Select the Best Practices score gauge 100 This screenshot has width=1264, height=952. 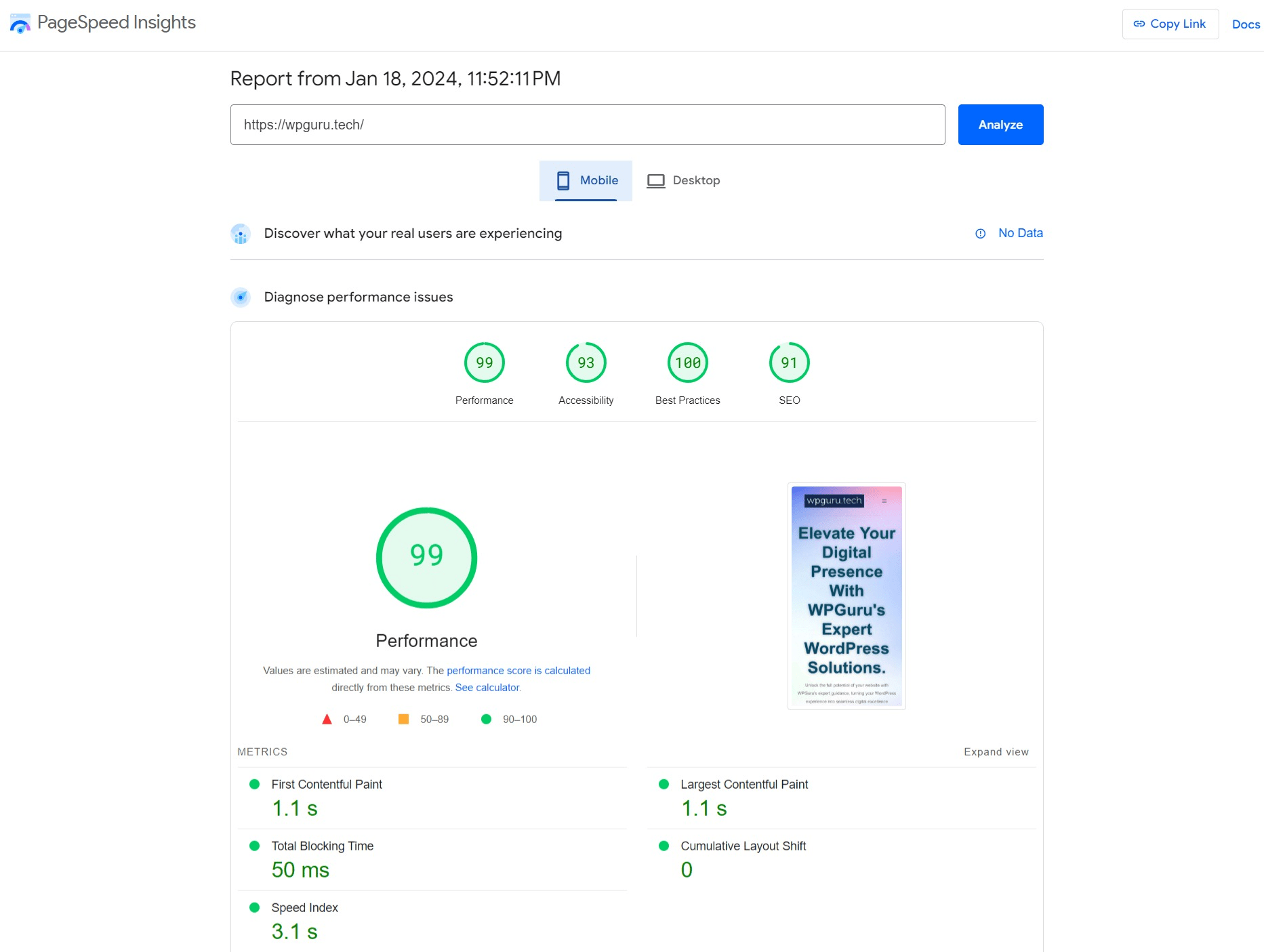[687, 363]
